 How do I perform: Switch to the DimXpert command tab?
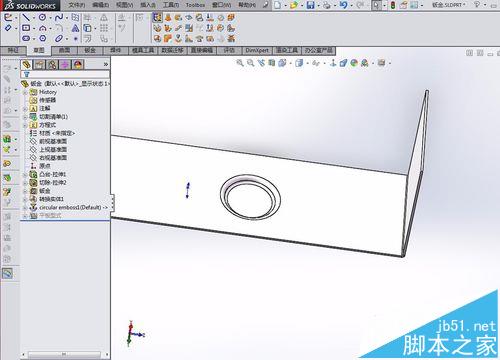(257, 50)
